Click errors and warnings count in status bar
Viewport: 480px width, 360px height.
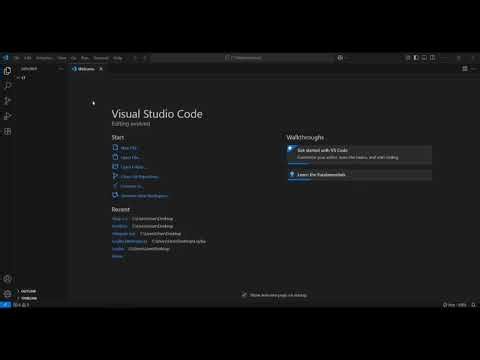[21, 305]
